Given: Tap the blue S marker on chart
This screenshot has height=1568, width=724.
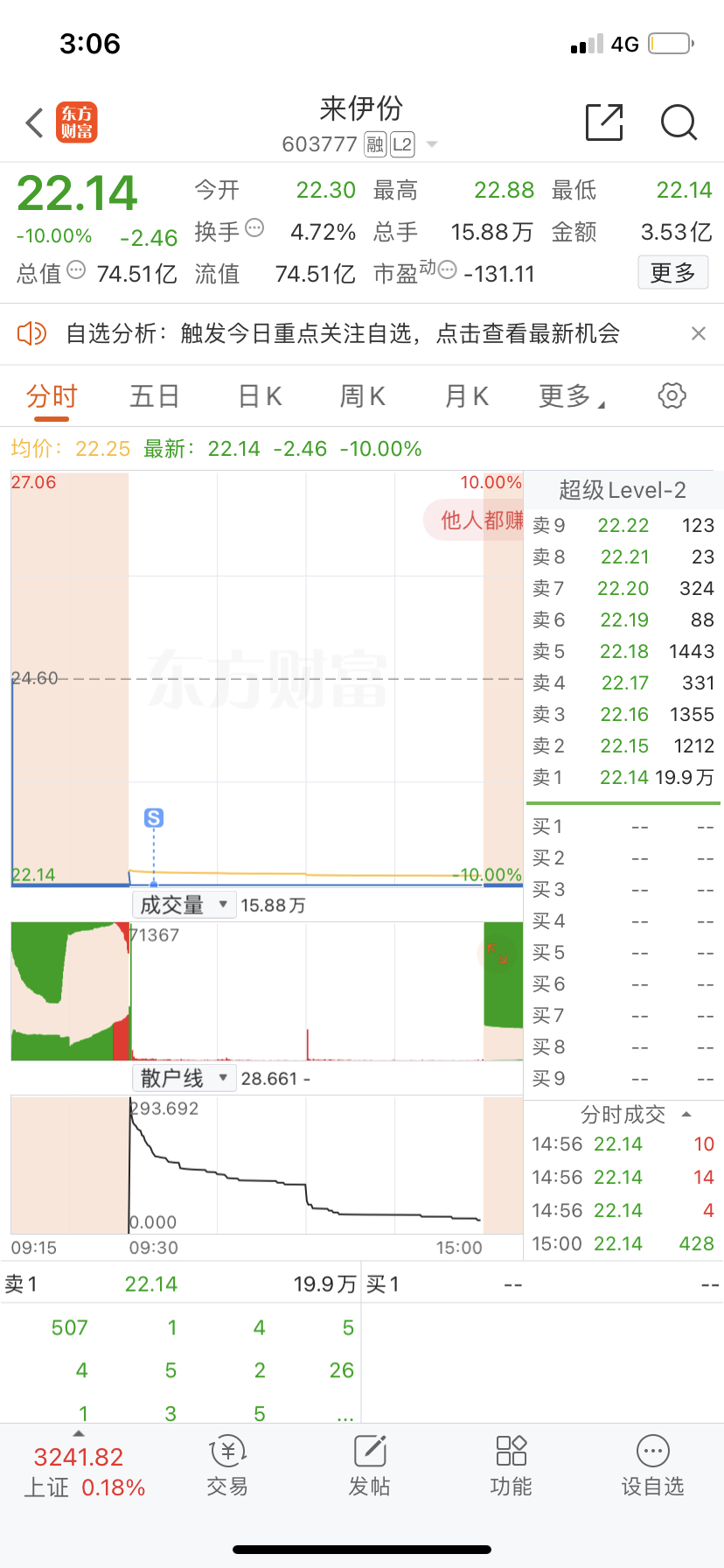Looking at the screenshot, I should coord(154,818).
